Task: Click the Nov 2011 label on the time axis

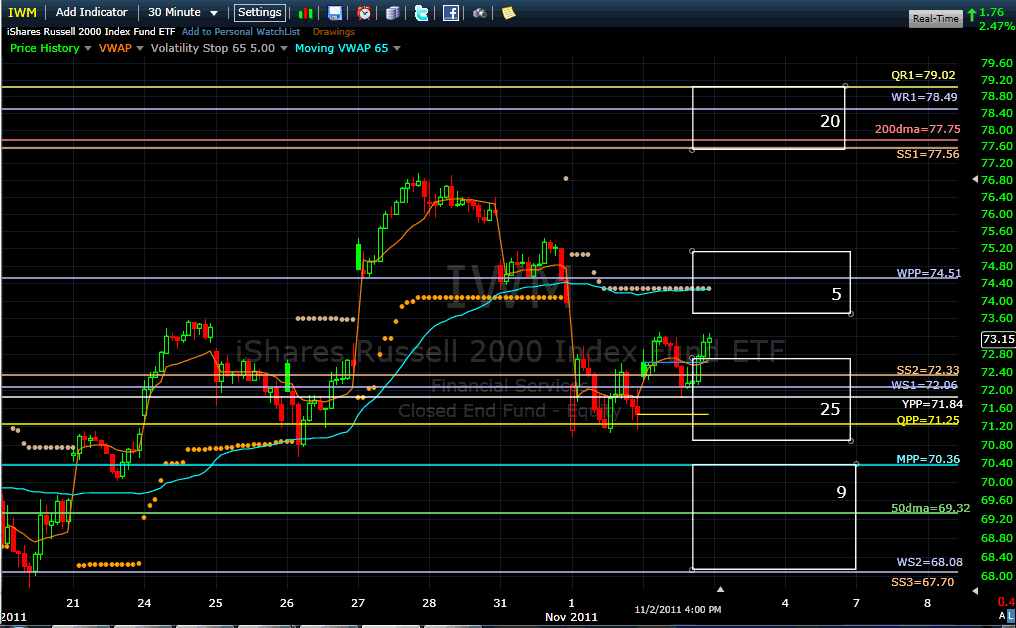Action: (x=571, y=617)
